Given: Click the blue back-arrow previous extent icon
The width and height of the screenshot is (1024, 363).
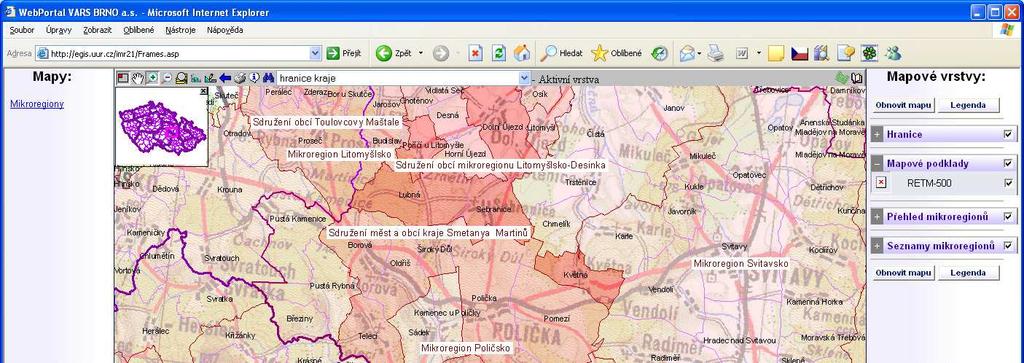Looking at the screenshot, I should [x=225, y=78].
